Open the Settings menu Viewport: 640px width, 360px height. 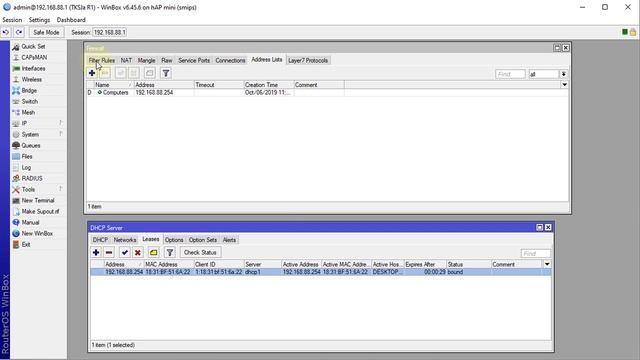point(39,20)
